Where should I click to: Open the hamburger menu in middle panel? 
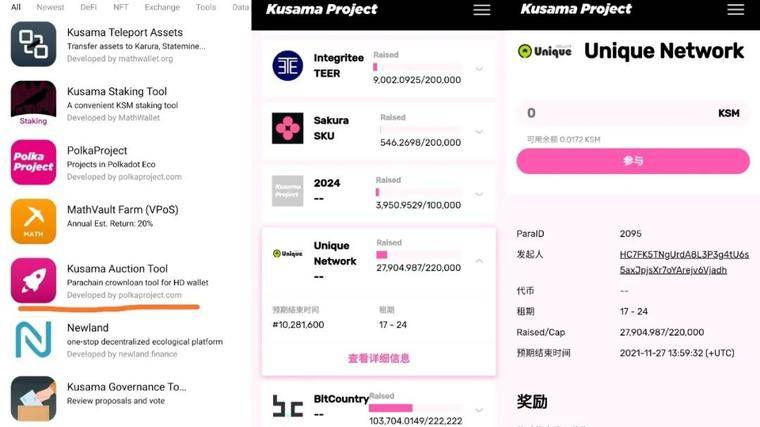[x=481, y=10]
